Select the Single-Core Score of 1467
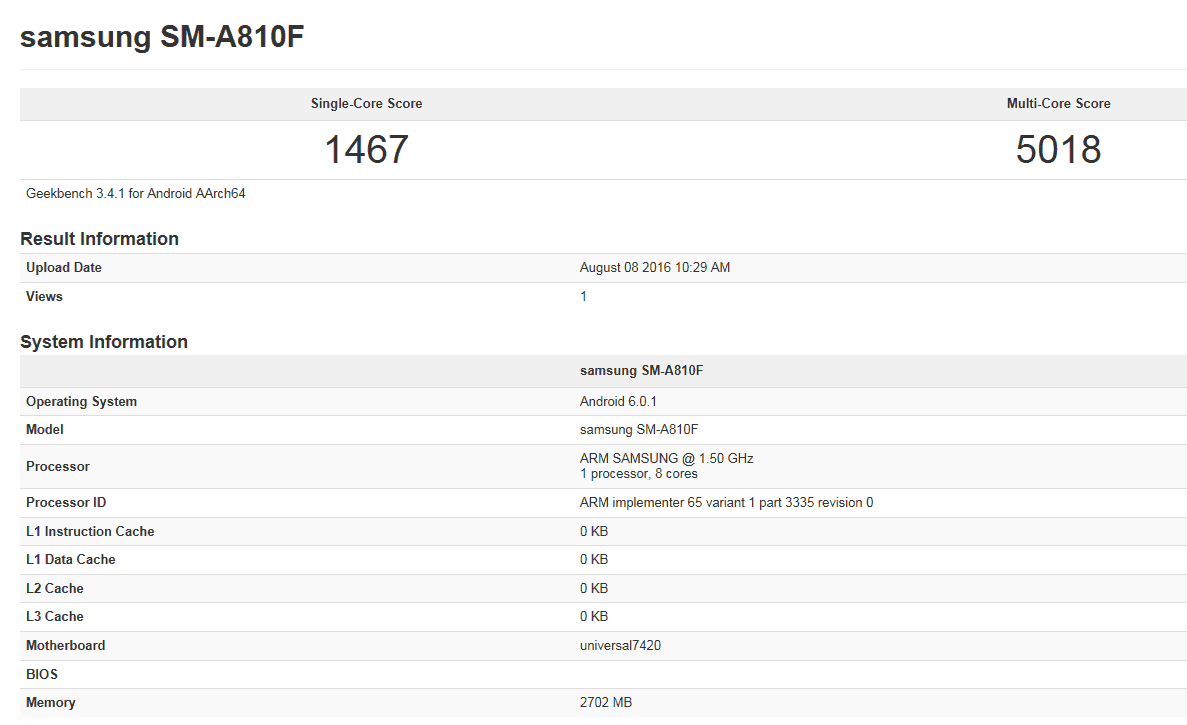The height and width of the screenshot is (725, 1187). point(366,150)
